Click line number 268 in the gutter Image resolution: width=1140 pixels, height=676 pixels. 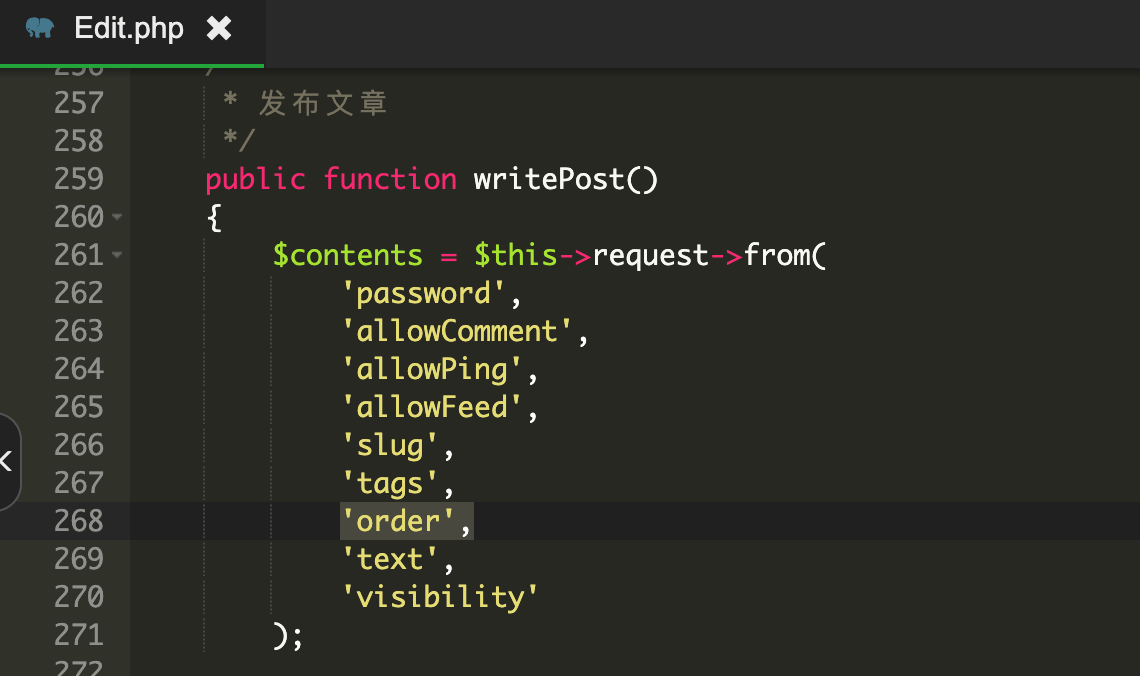pyautogui.click(x=79, y=521)
